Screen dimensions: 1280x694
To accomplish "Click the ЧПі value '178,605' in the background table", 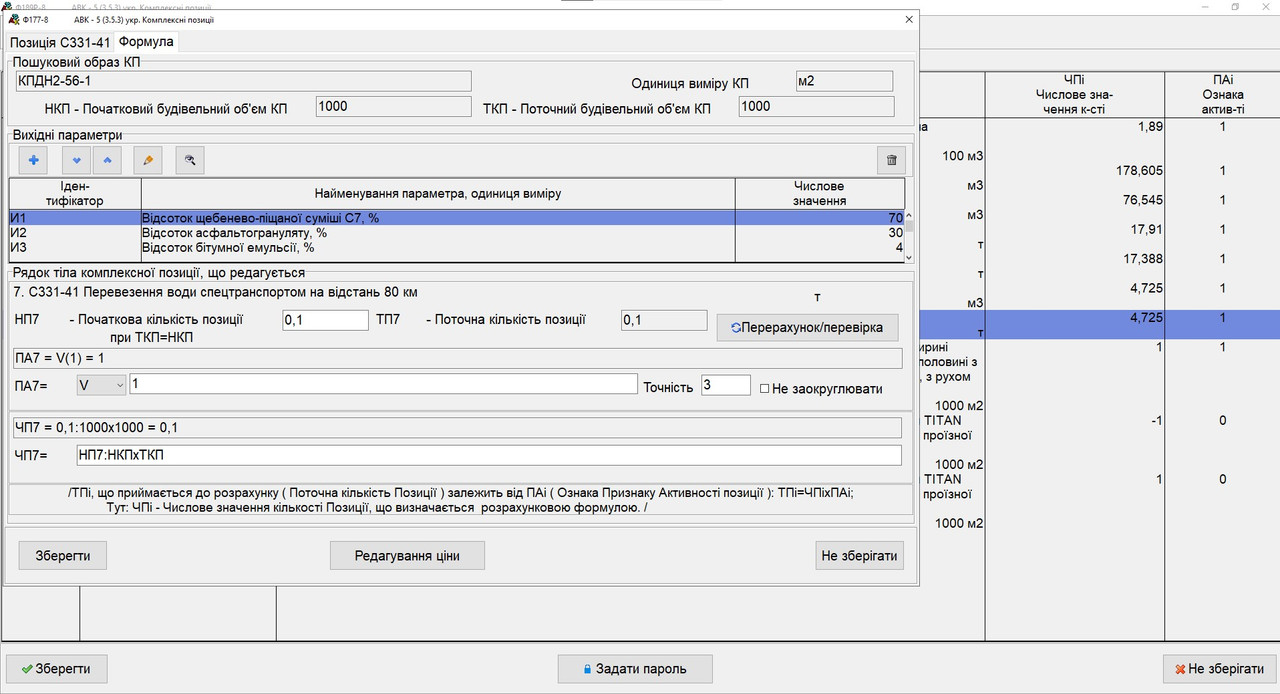I will coord(1139,171).
